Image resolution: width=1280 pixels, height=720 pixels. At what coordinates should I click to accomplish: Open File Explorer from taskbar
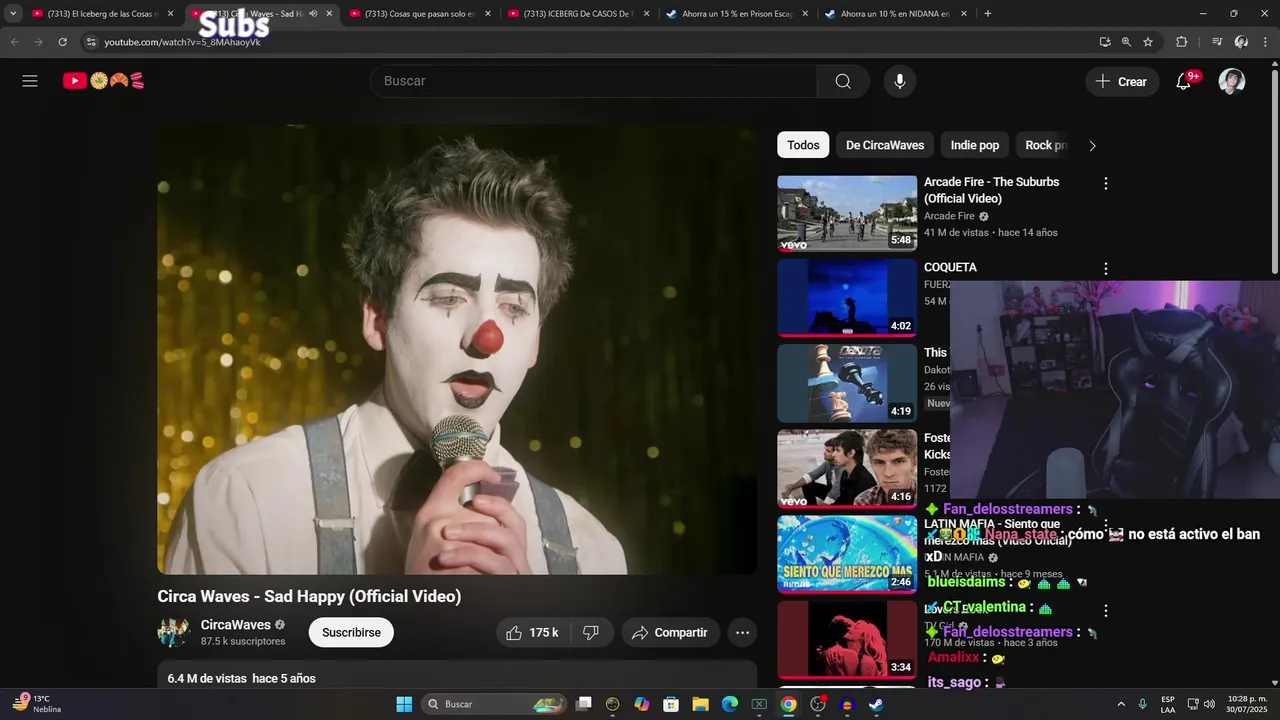pyautogui.click(x=700, y=704)
